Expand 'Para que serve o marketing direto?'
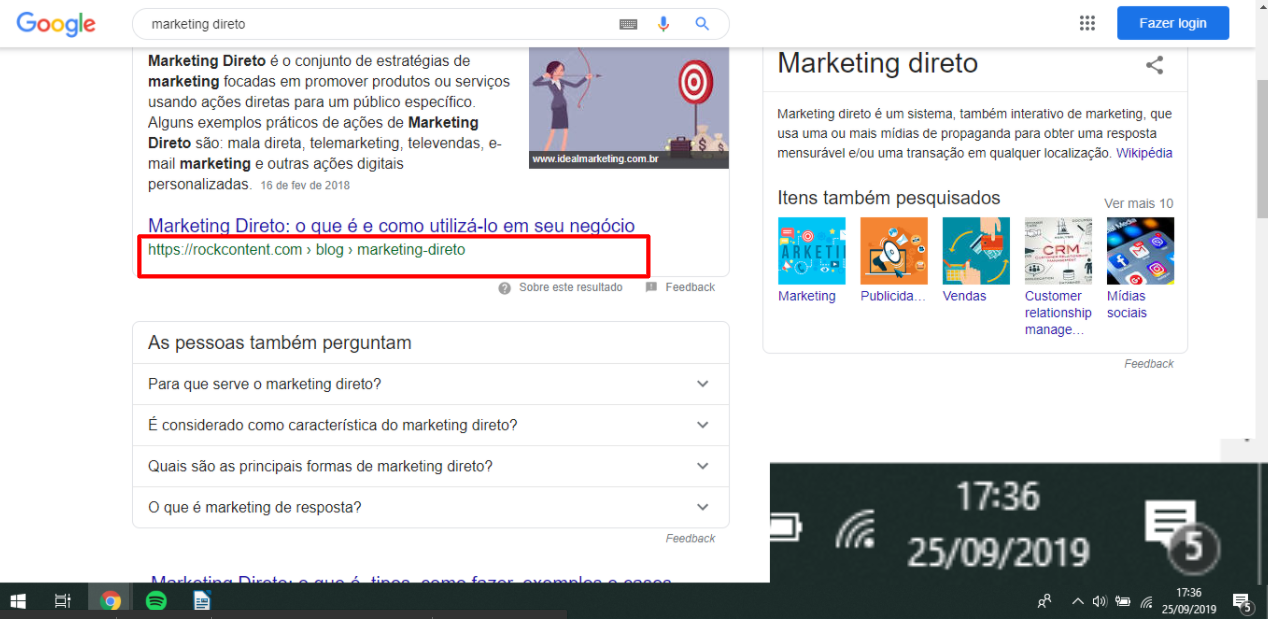This screenshot has height=619, width=1268. [702, 384]
